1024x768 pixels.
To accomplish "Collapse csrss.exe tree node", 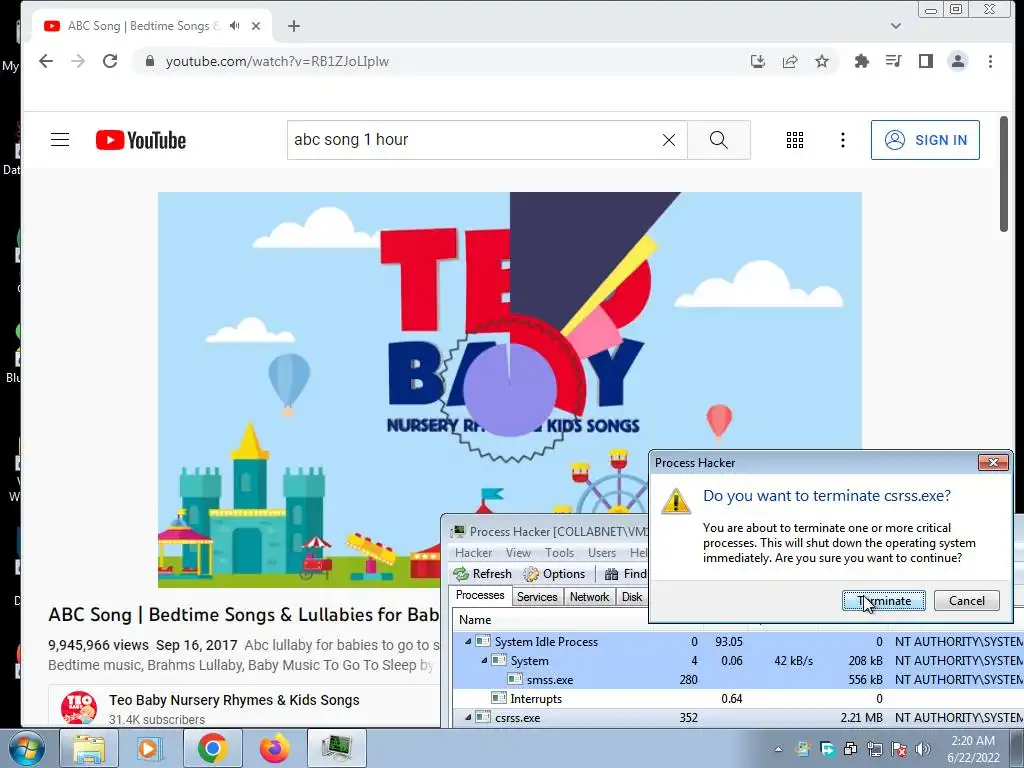I will (x=468, y=718).
